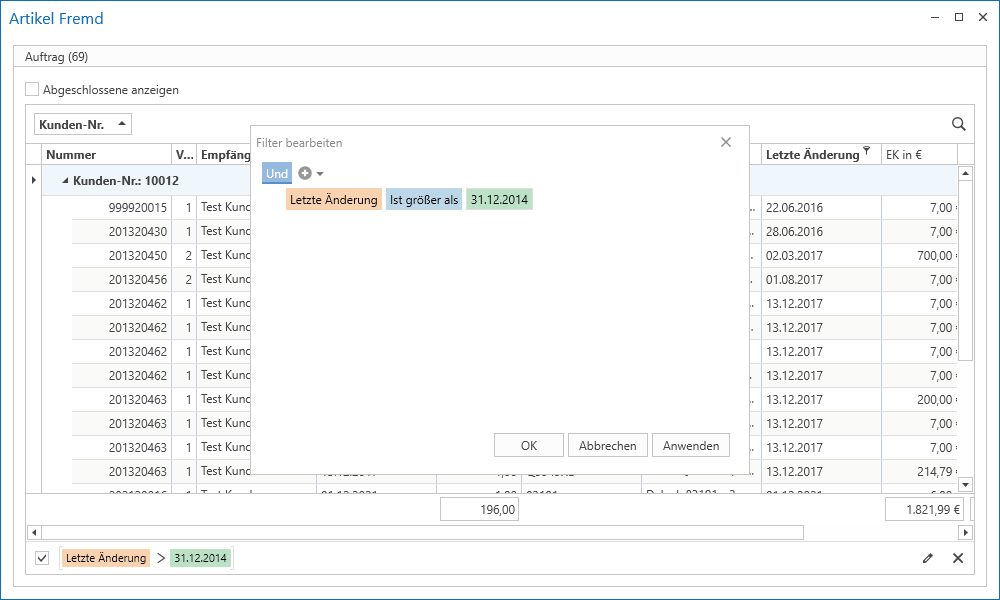The image size is (1000, 600).
Task: Open the dropdown arrow next to the plus icon
Action: pos(320,174)
